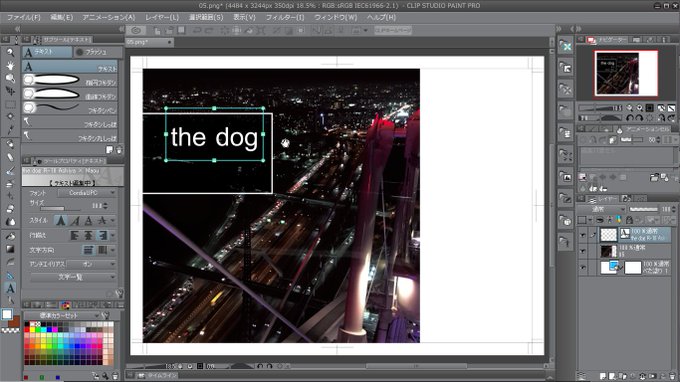Open the layer blending mode dropdown

tap(602, 209)
